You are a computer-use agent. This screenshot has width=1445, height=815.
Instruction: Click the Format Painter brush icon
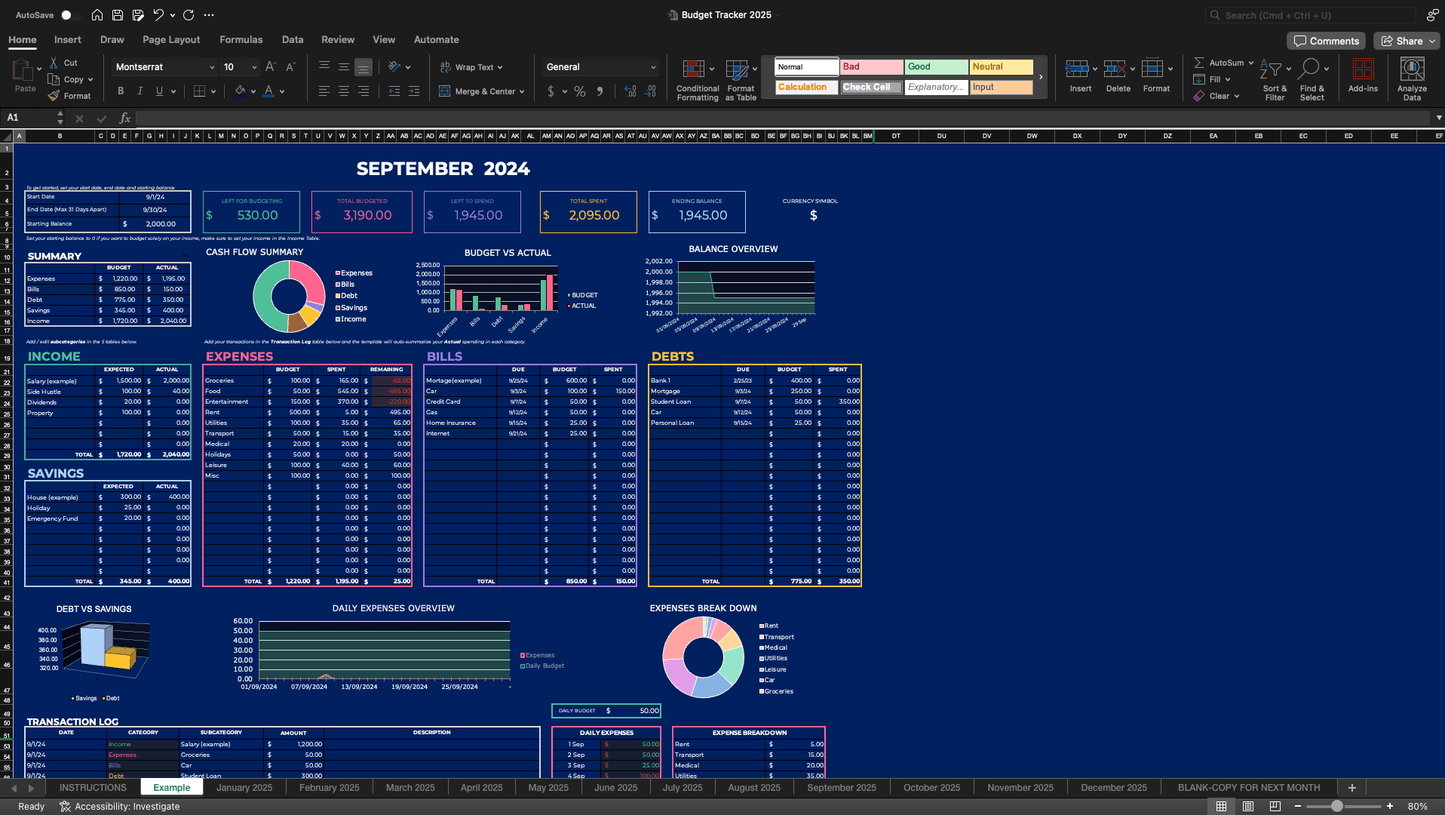pyautogui.click(x=52, y=96)
